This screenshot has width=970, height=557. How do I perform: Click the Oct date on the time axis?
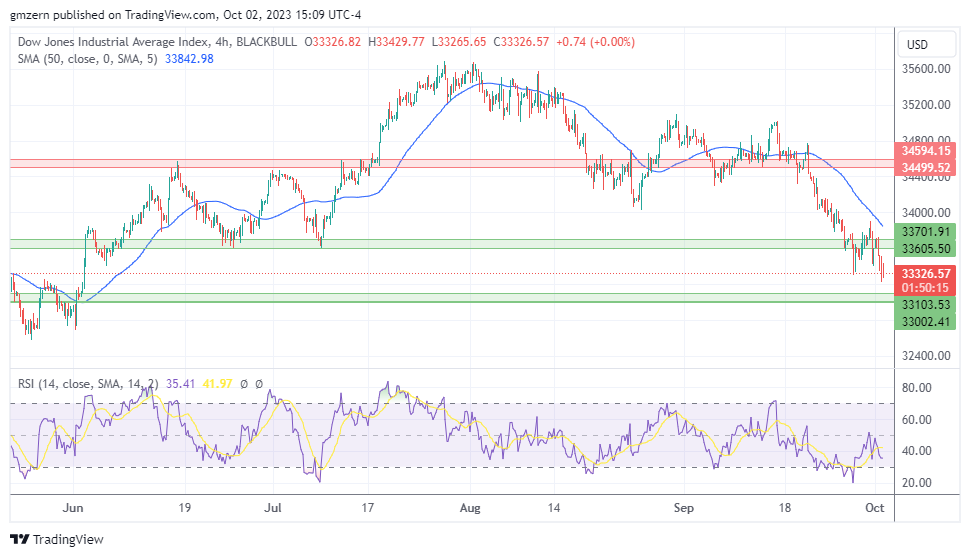(875, 507)
